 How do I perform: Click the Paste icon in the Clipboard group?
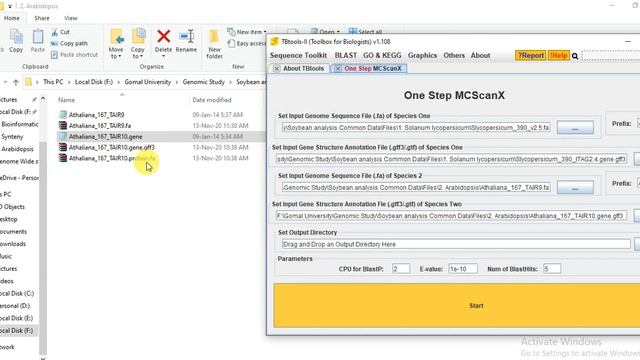click(38, 41)
